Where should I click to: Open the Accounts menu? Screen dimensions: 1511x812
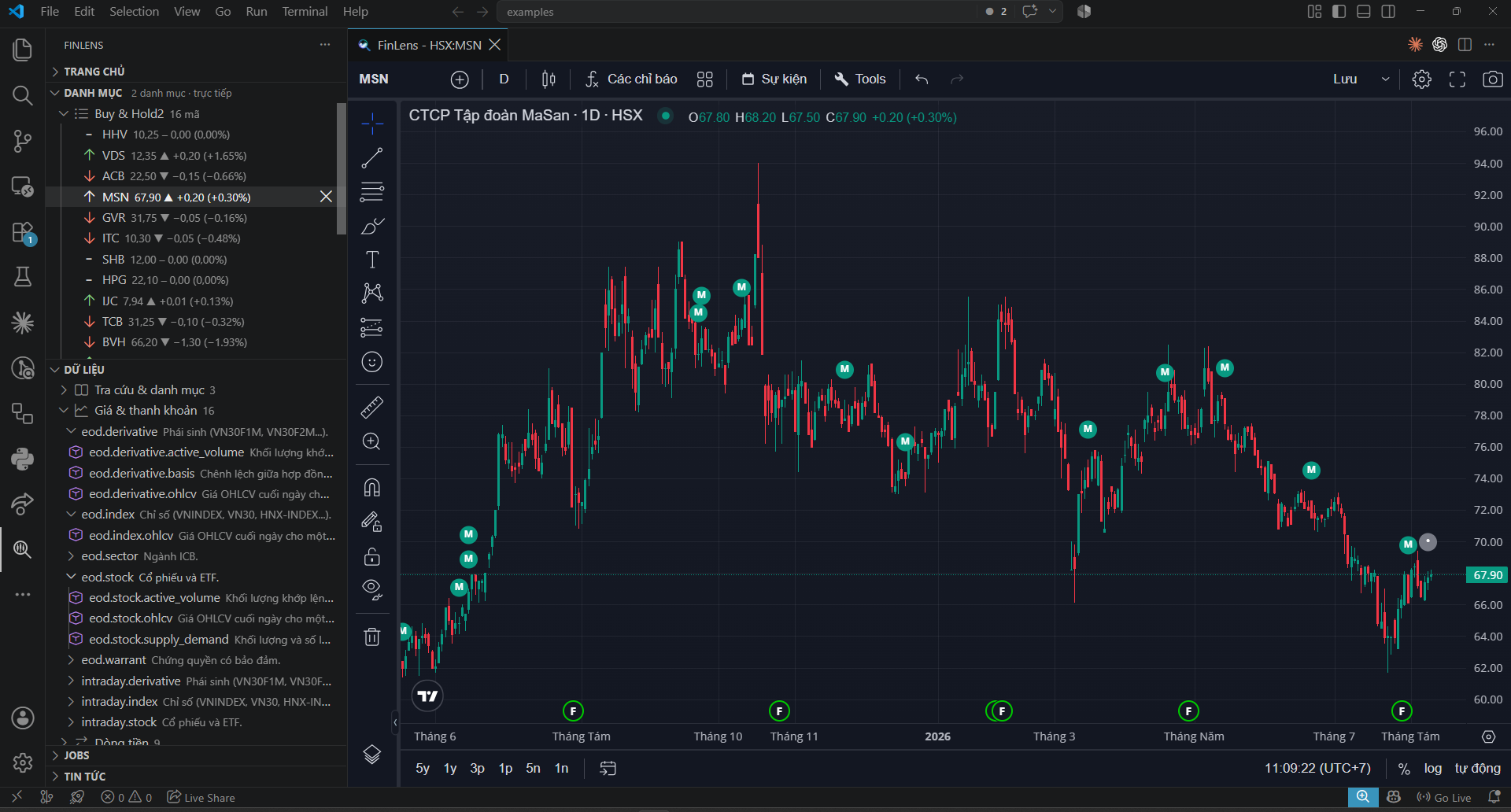(23, 718)
